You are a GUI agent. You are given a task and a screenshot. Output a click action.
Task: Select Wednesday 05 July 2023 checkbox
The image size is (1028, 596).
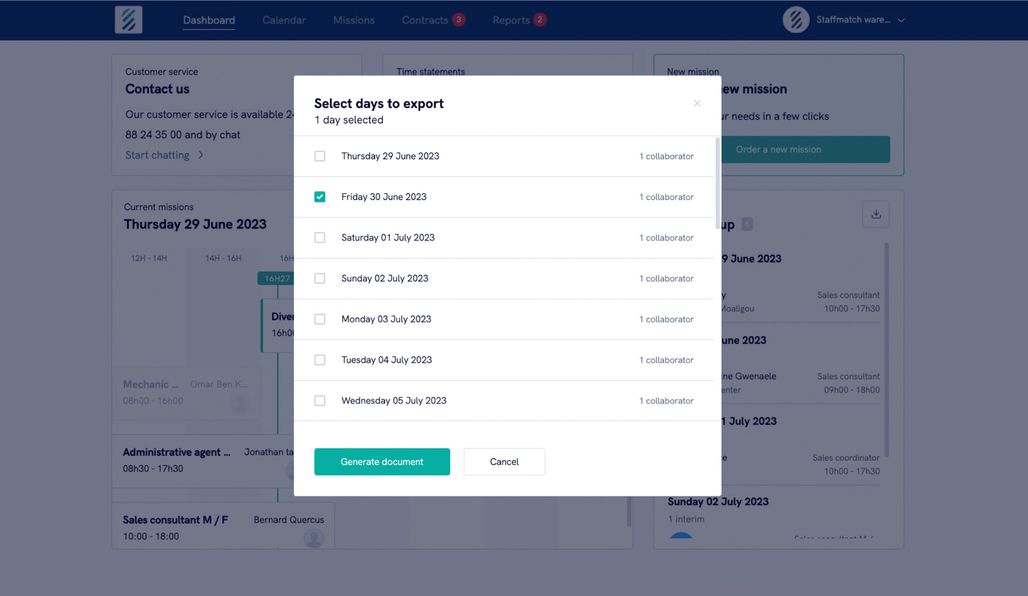click(x=320, y=399)
